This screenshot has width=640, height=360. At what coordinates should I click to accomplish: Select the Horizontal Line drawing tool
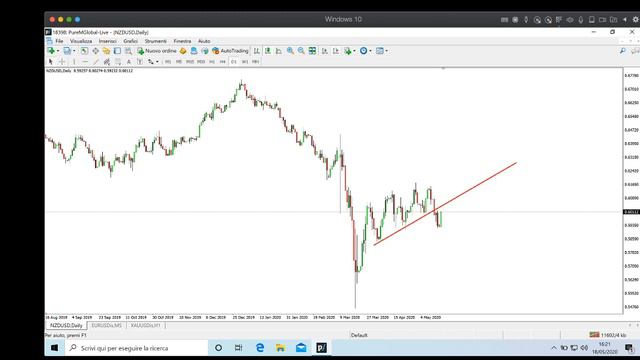click(x=85, y=62)
